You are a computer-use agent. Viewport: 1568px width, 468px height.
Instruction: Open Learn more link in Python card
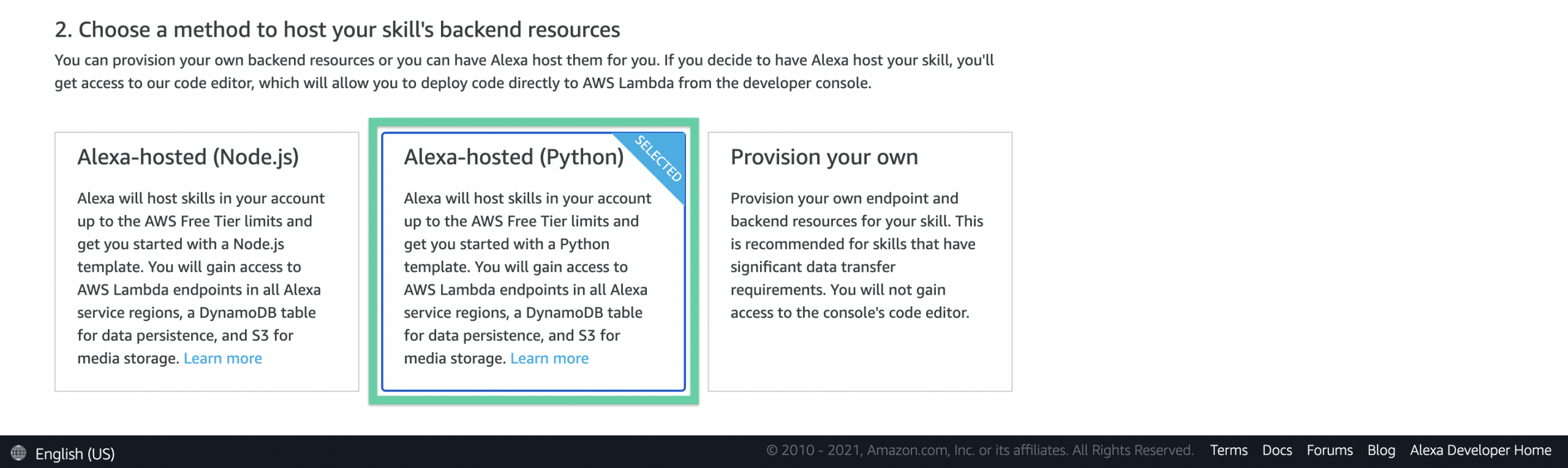(x=549, y=358)
